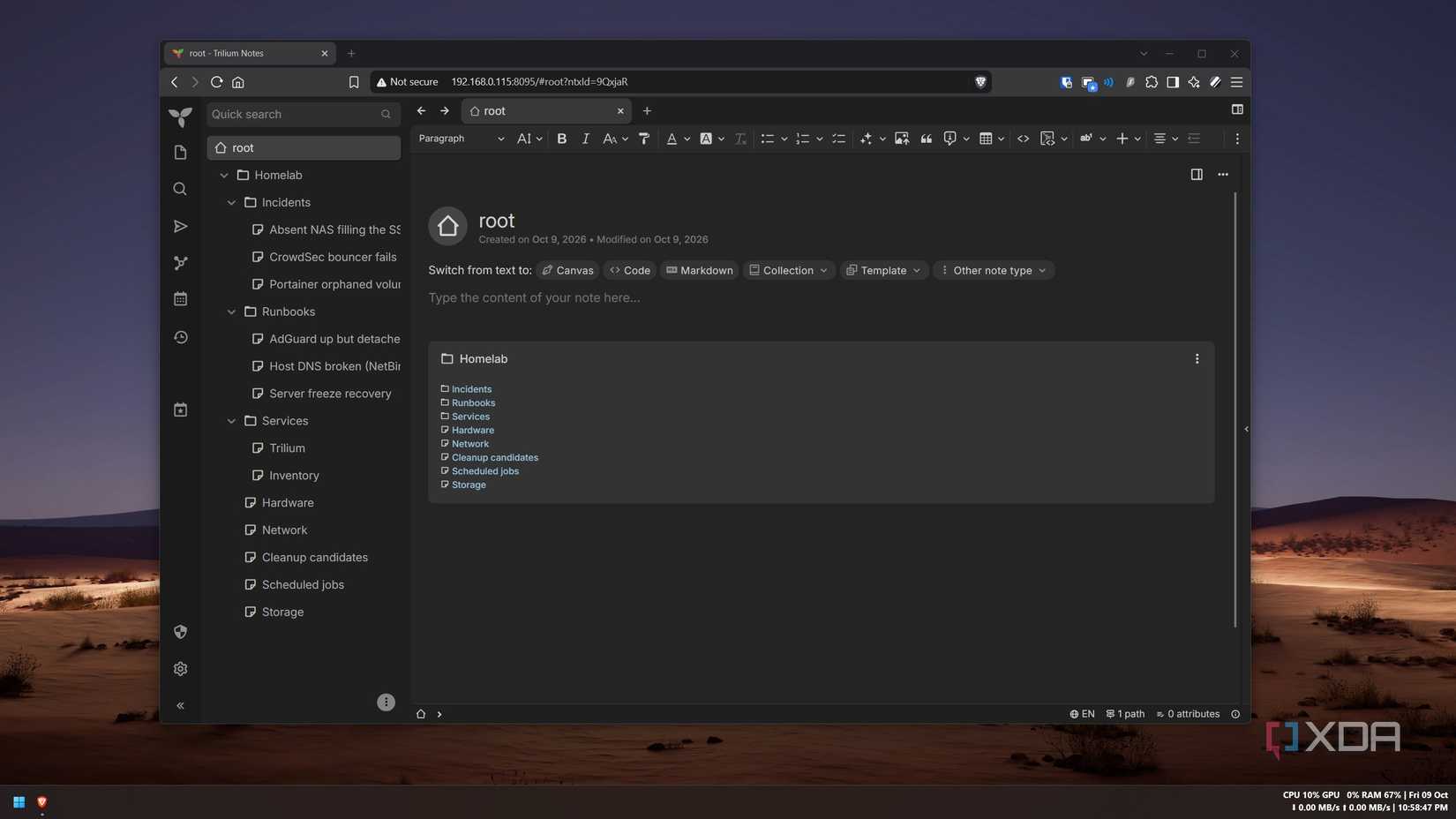
Task: Collapse the left sidebar with the double chevron
Action: pyautogui.click(x=180, y=706)
